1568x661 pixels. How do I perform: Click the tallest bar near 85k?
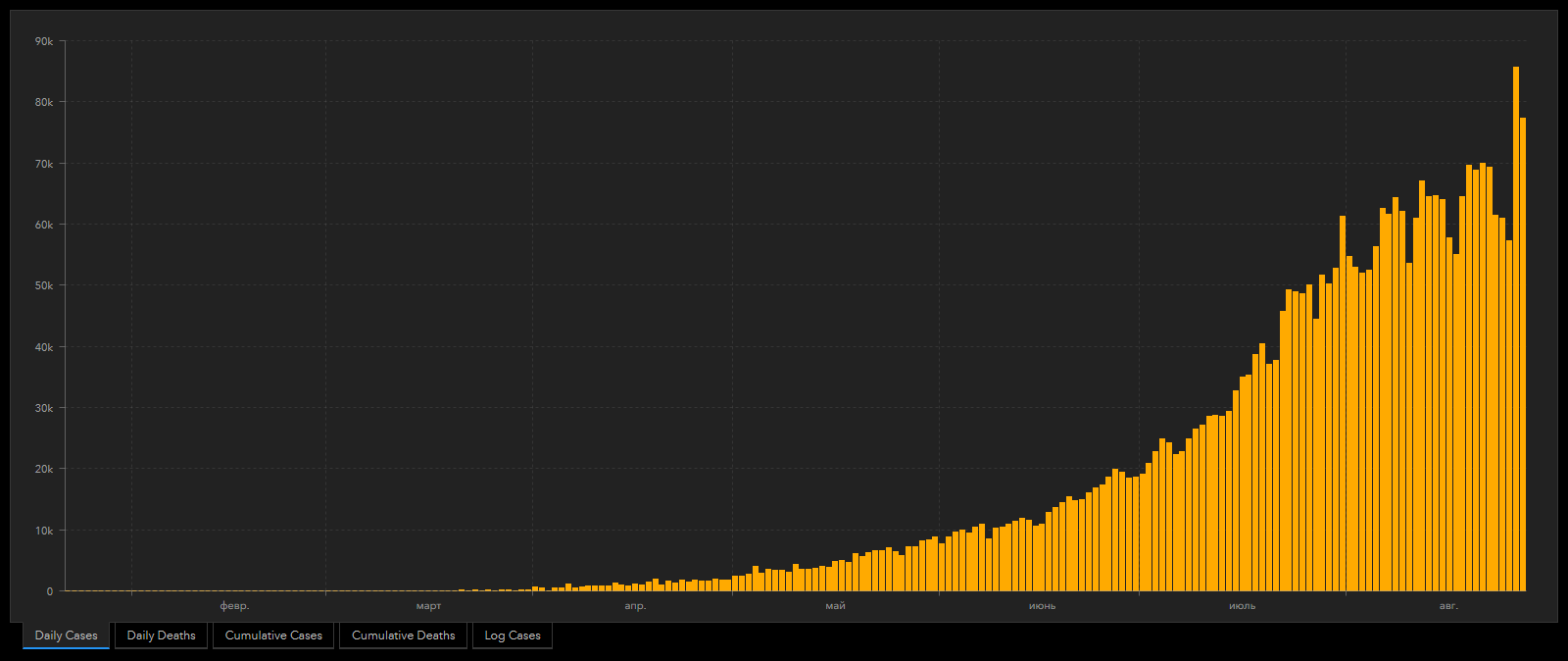(x=1516, y=329)
